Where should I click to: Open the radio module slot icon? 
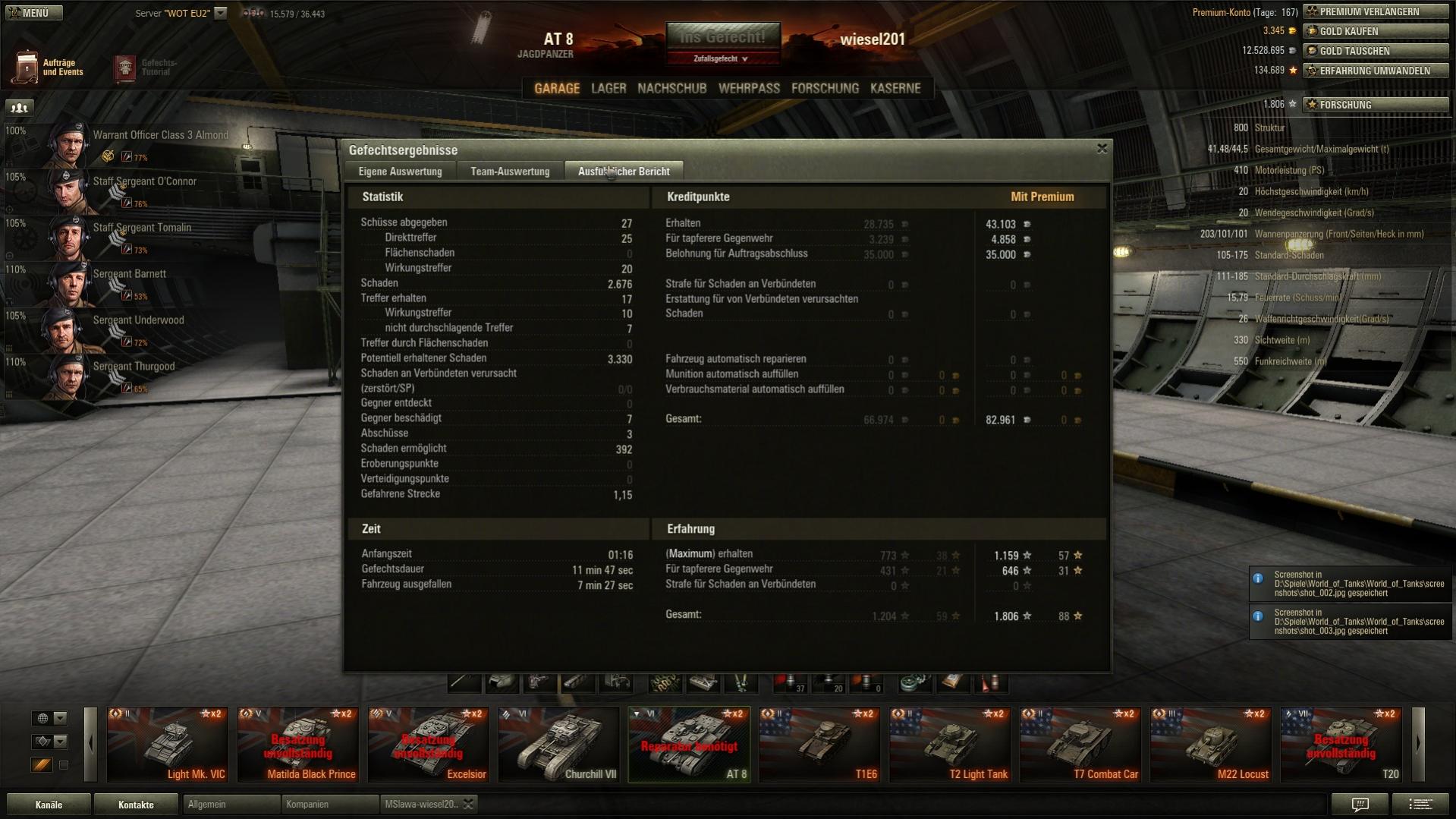pos(616,683)
